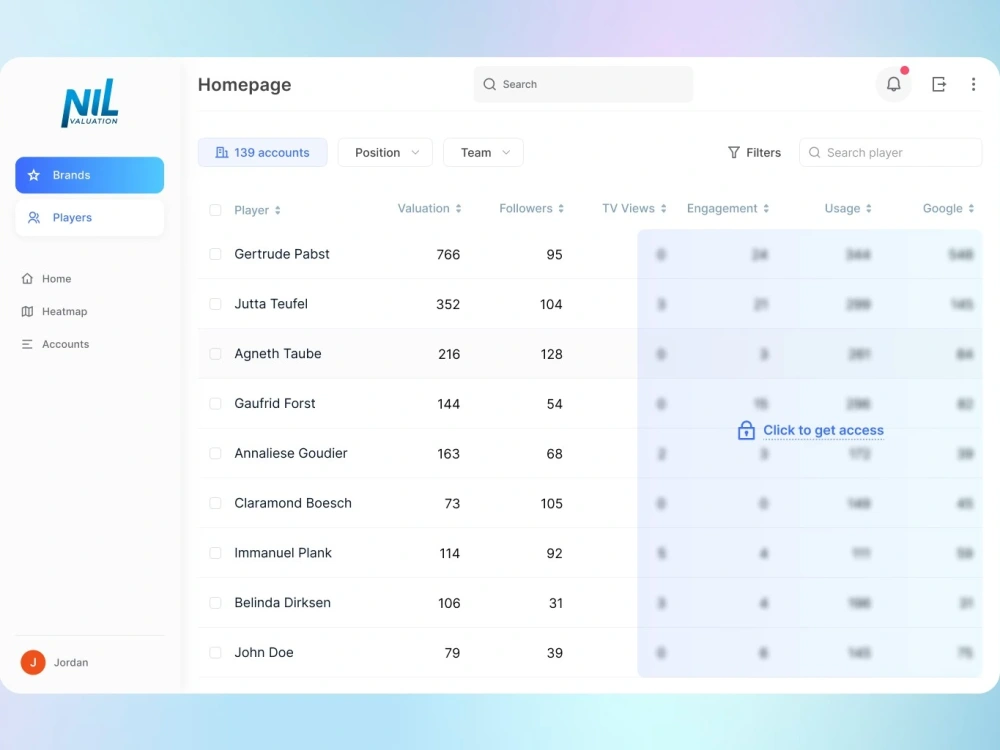1000x750 pixels.
Task: Check the Jutta Teufel row checkbox
Action: coord(216,304)
